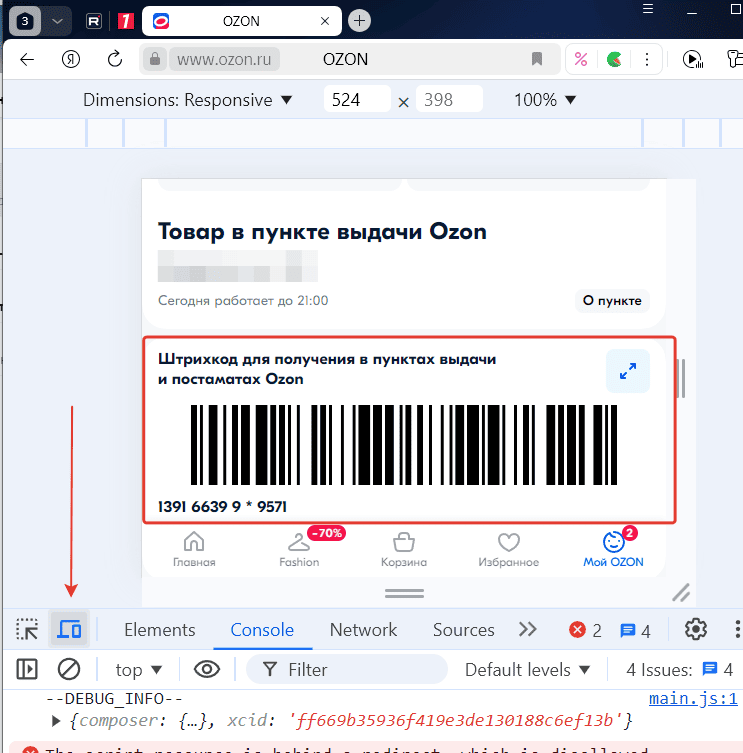Click the 'О пункте' button
This screenshot has height=753, width=743.
pos(612,301)
